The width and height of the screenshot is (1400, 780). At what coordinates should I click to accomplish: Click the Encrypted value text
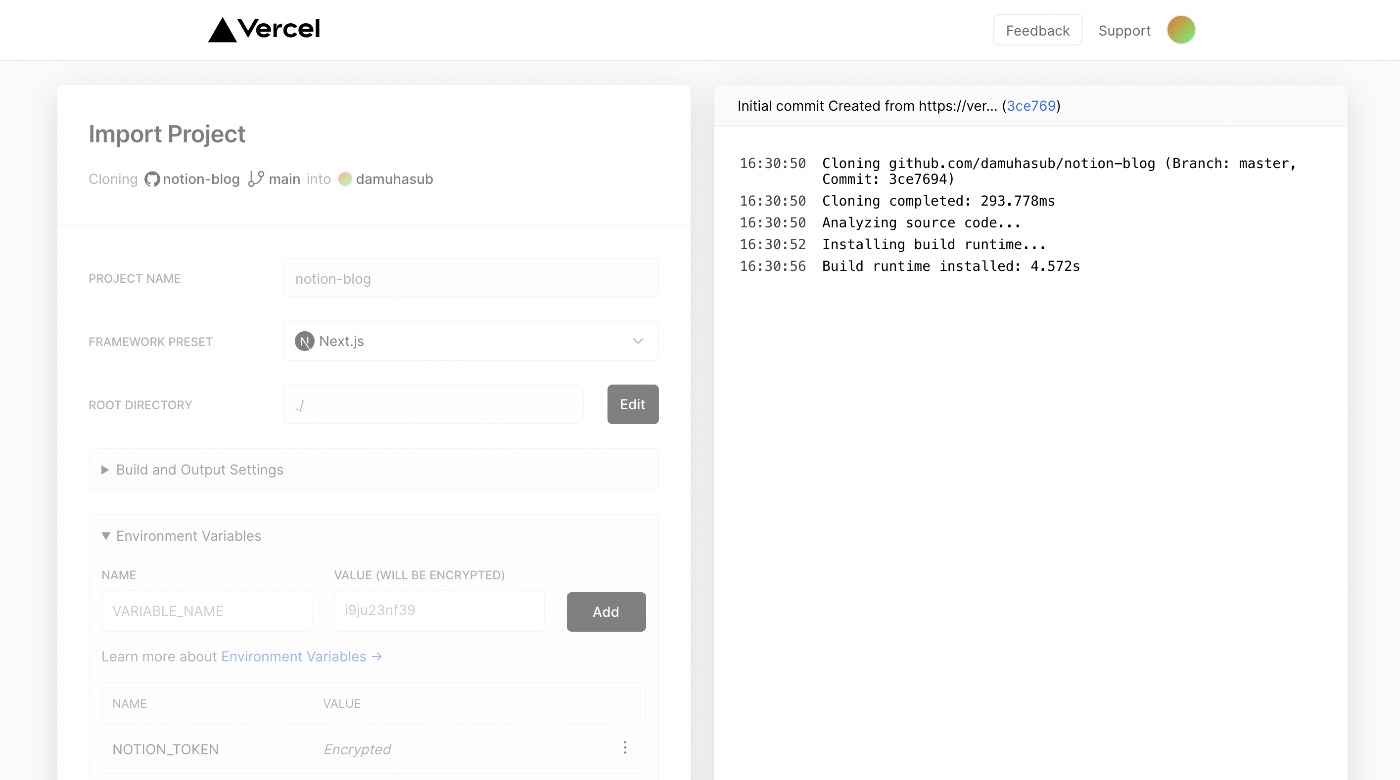tap(357, 749)
